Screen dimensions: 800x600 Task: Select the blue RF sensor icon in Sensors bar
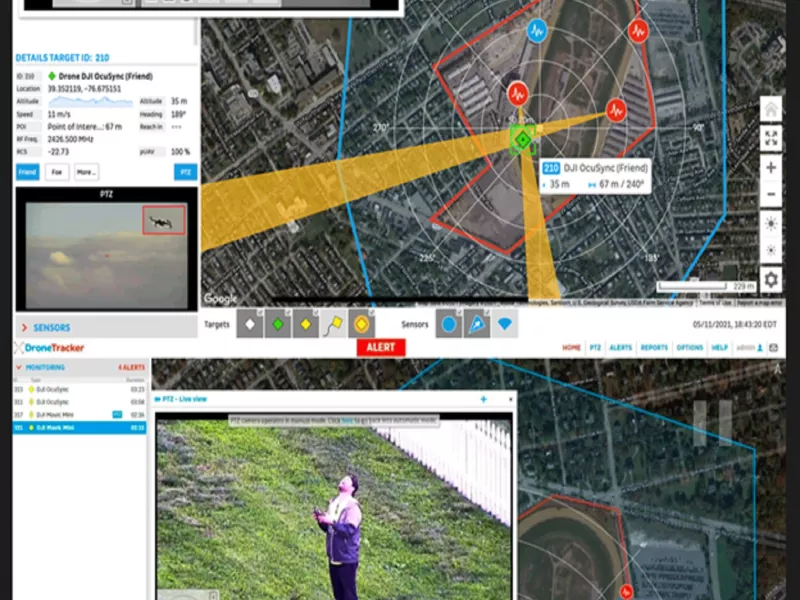pyautogui.click(x=449, y=325)
